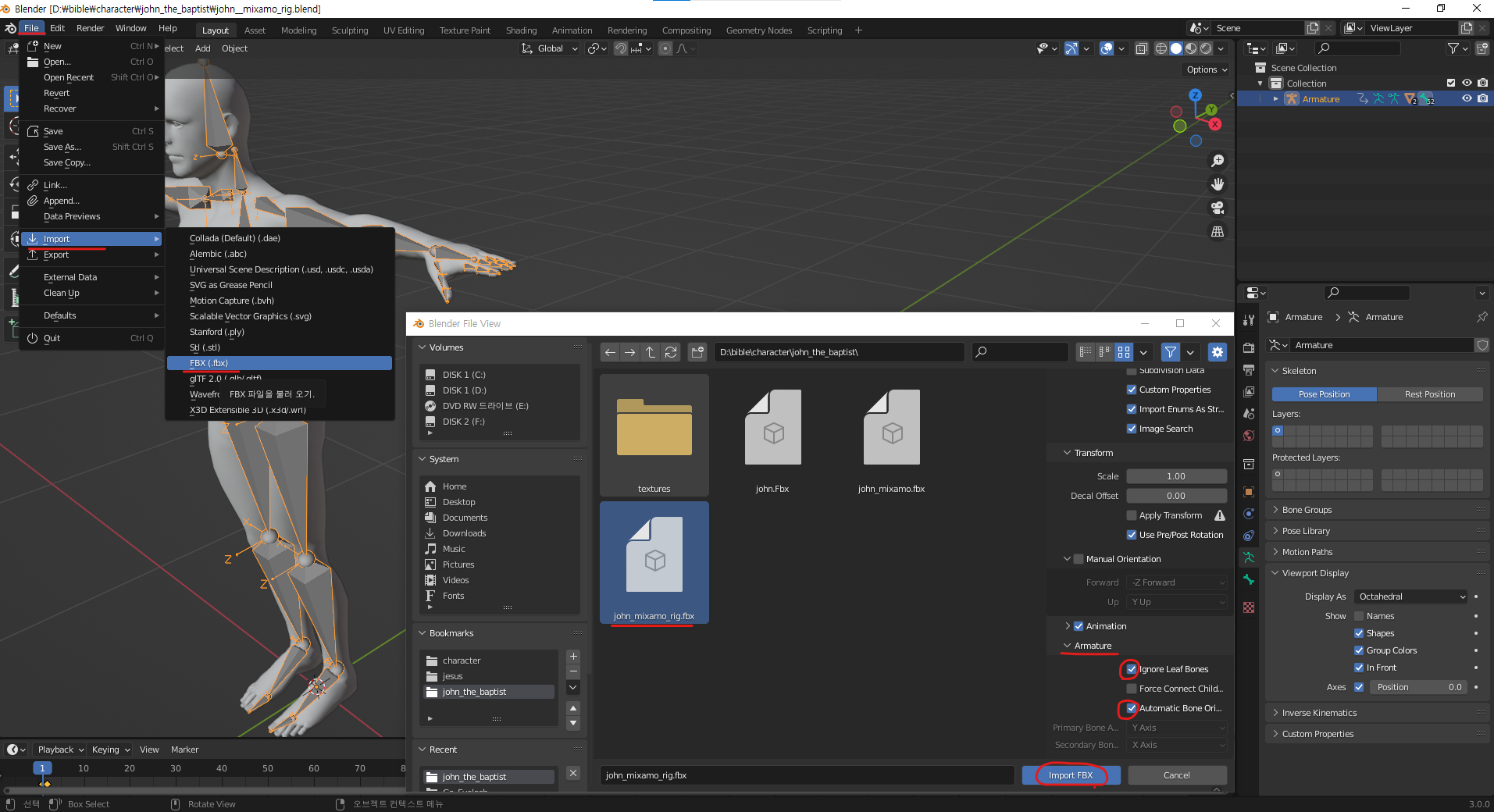The width and height of the screenshot is (1494, 812).
Task: Expand the Pose Library panel
Action: point(1275,531)
